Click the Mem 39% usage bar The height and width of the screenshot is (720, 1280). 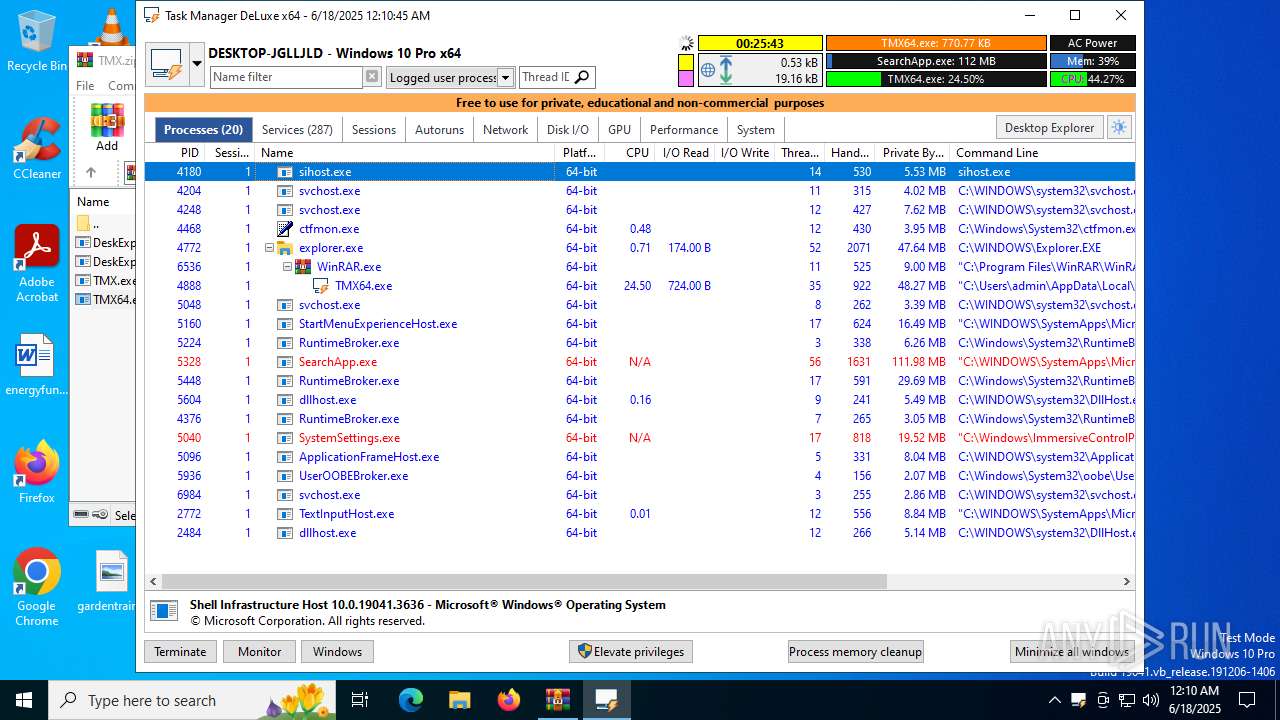1093,61
